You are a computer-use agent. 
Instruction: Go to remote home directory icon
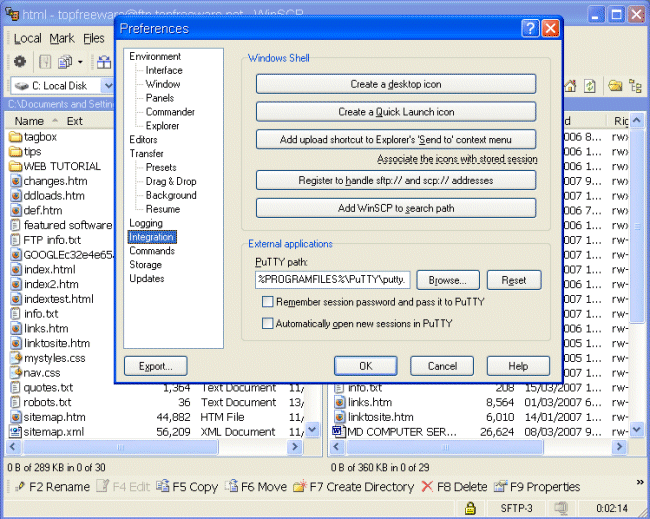tap(571, 86)
